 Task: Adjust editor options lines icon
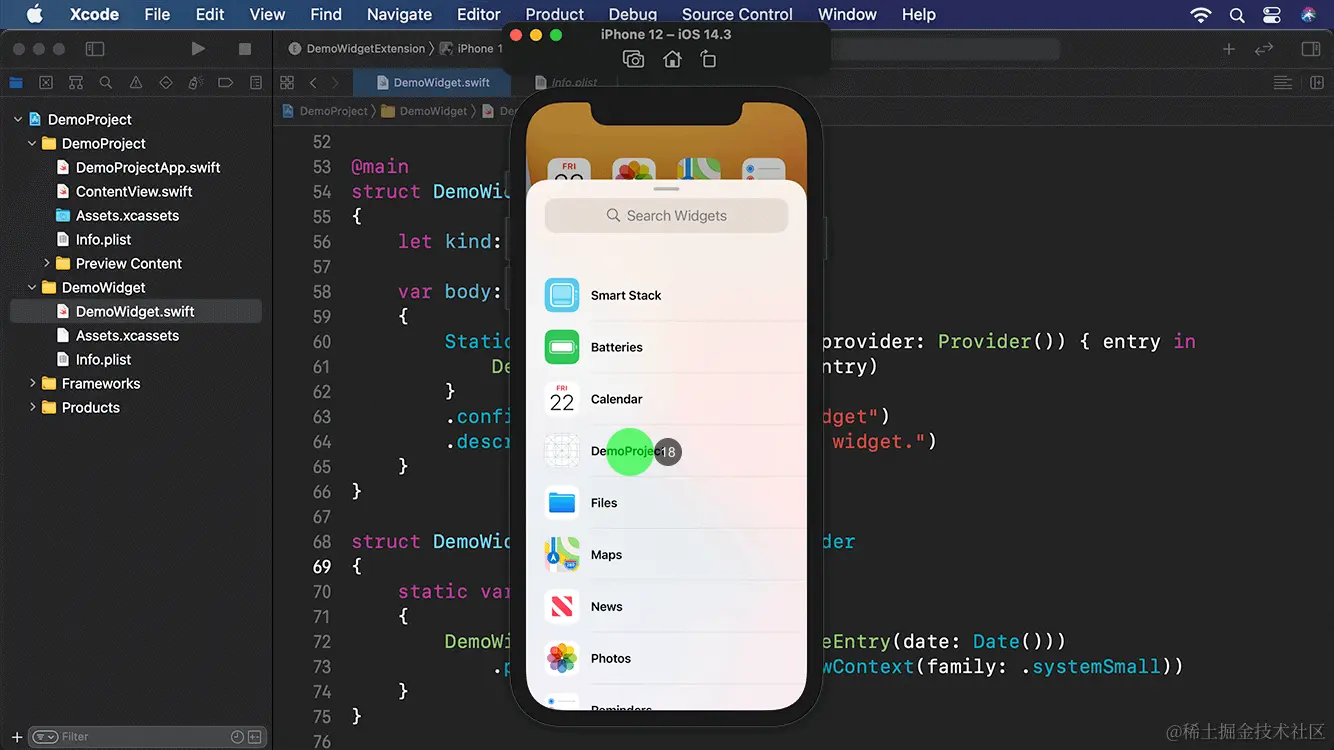click(1282, 83)
